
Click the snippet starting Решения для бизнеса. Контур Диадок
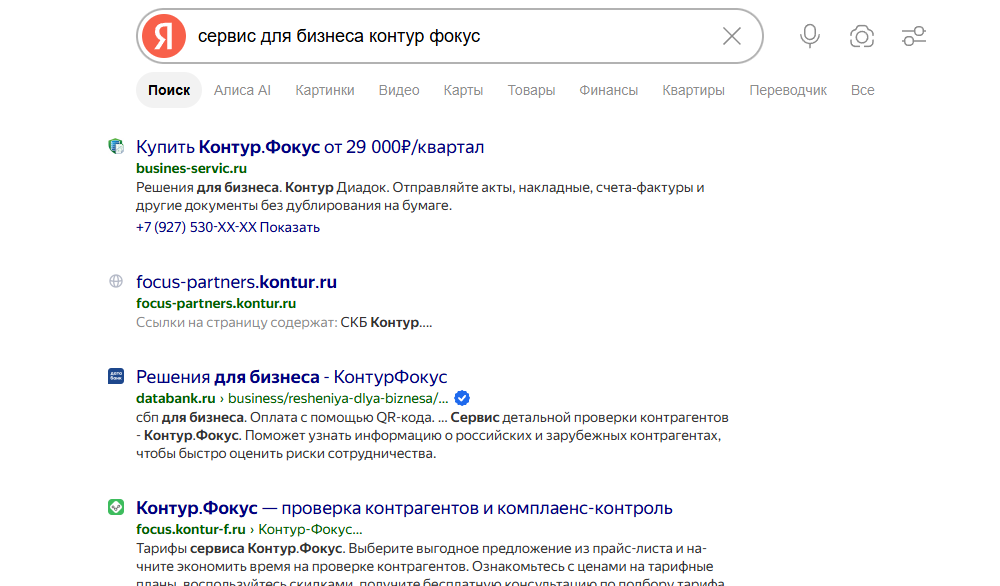click(x=420, y=196)
